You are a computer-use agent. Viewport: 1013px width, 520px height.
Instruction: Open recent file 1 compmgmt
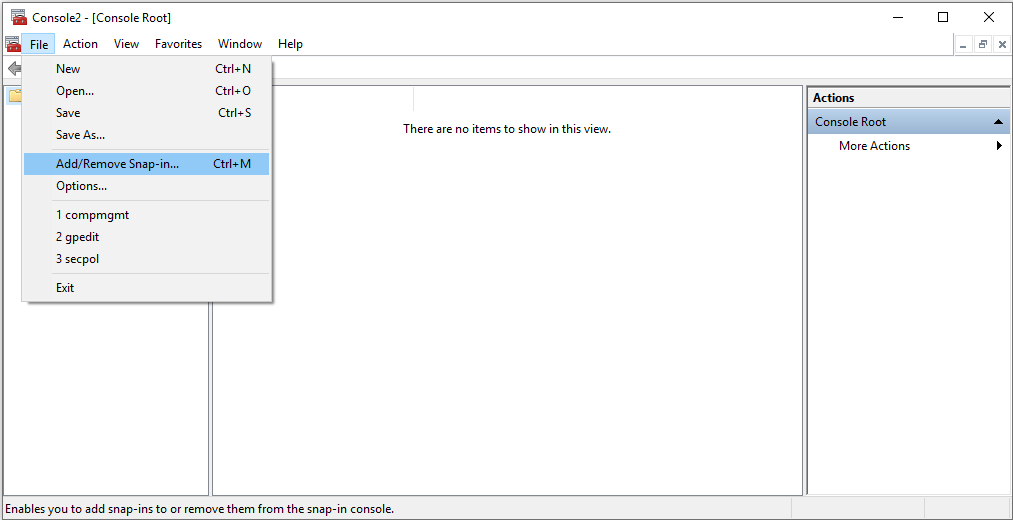(x=147, y=215)
